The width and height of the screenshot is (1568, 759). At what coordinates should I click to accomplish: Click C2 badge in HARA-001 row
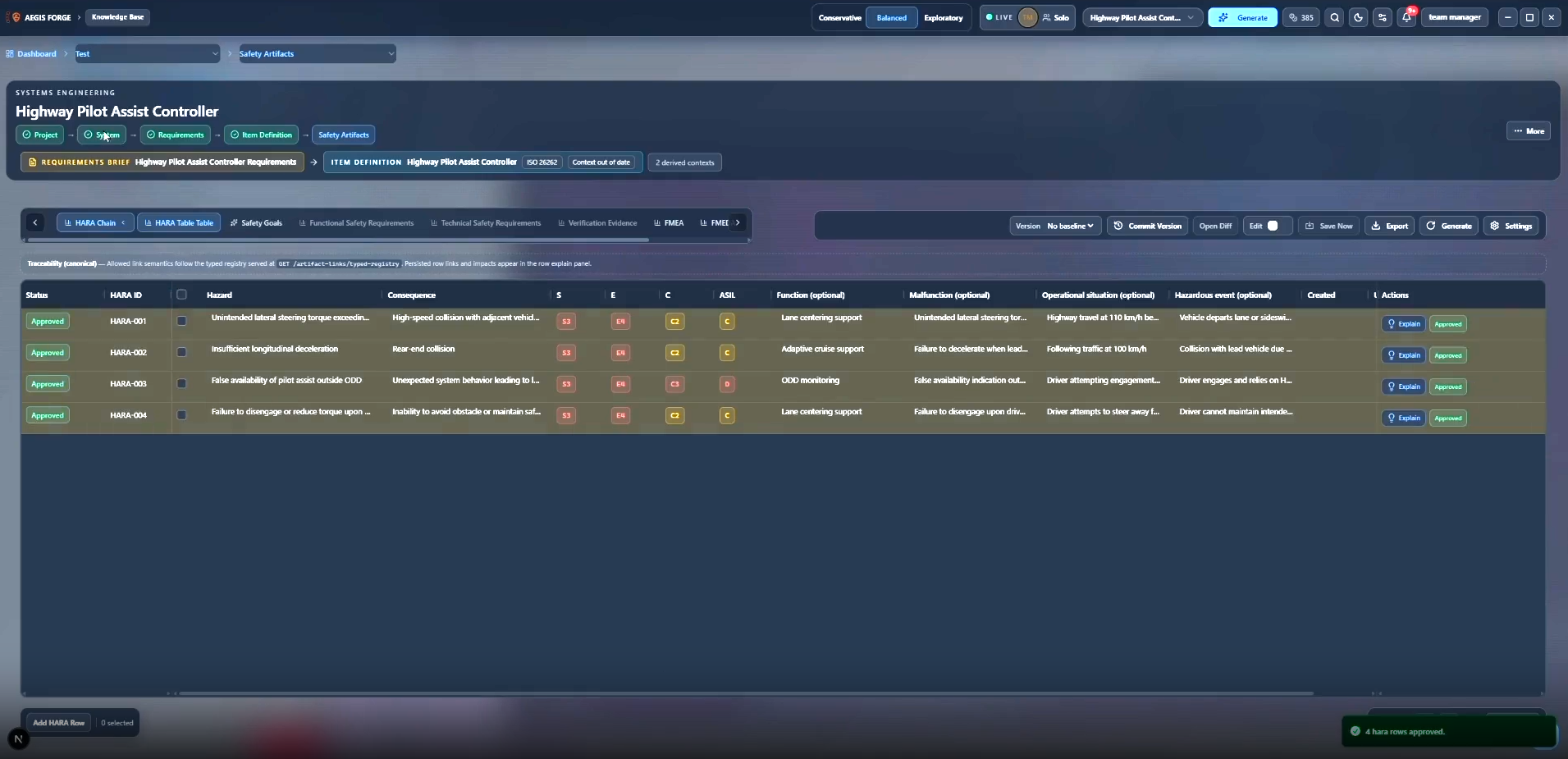click(674, 322)
